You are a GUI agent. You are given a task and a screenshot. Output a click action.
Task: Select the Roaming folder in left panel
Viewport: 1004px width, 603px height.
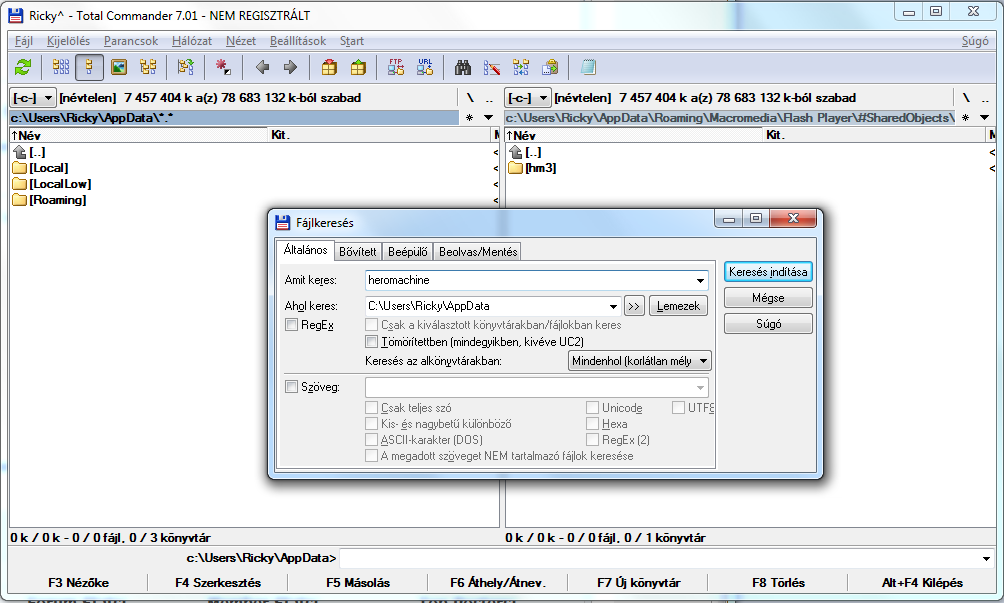57,200
